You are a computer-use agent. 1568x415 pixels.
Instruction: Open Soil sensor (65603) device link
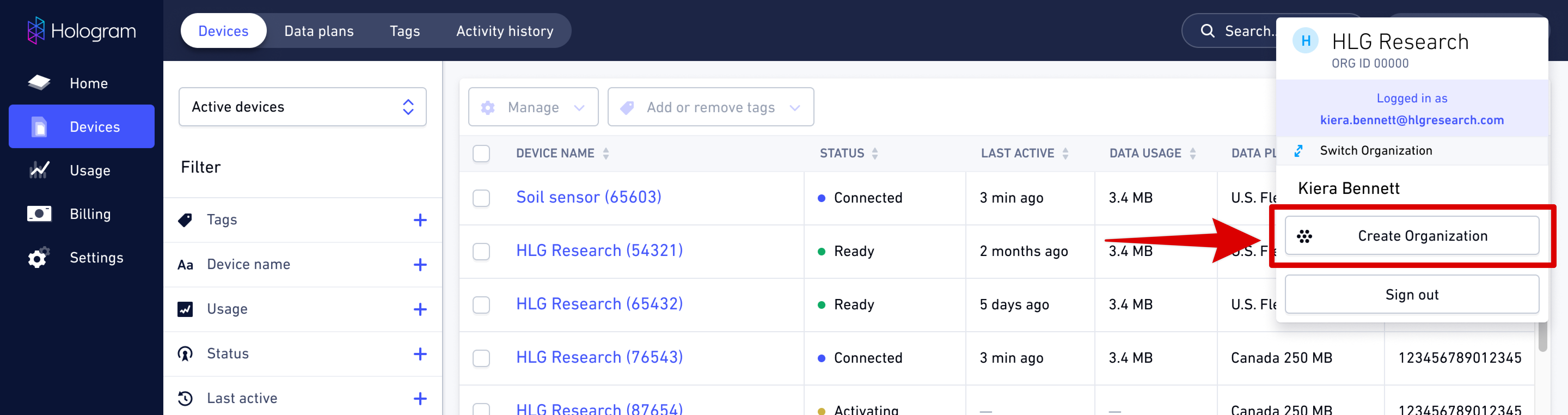click(x=588, y=197)
